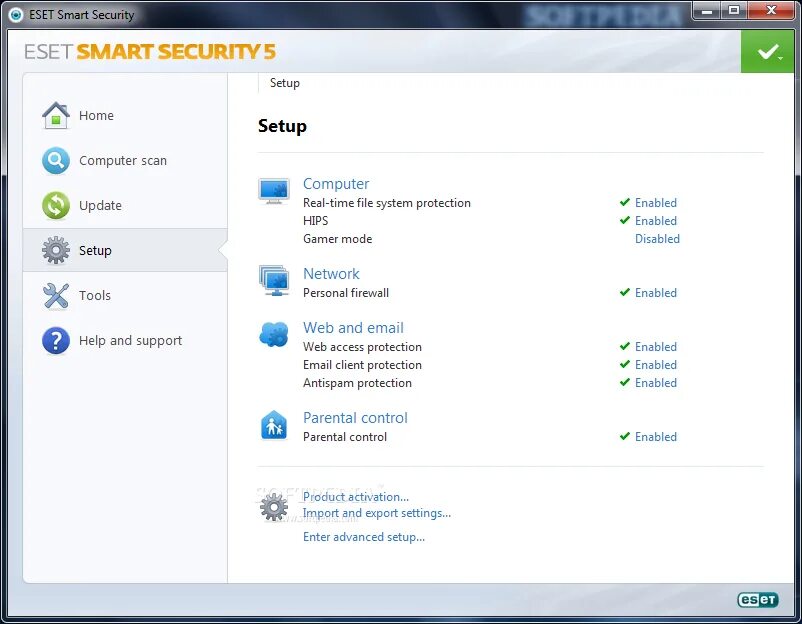Screen dimensions: 802x624
Task: Click the Computer monitor protection icon
Action: 273,190
